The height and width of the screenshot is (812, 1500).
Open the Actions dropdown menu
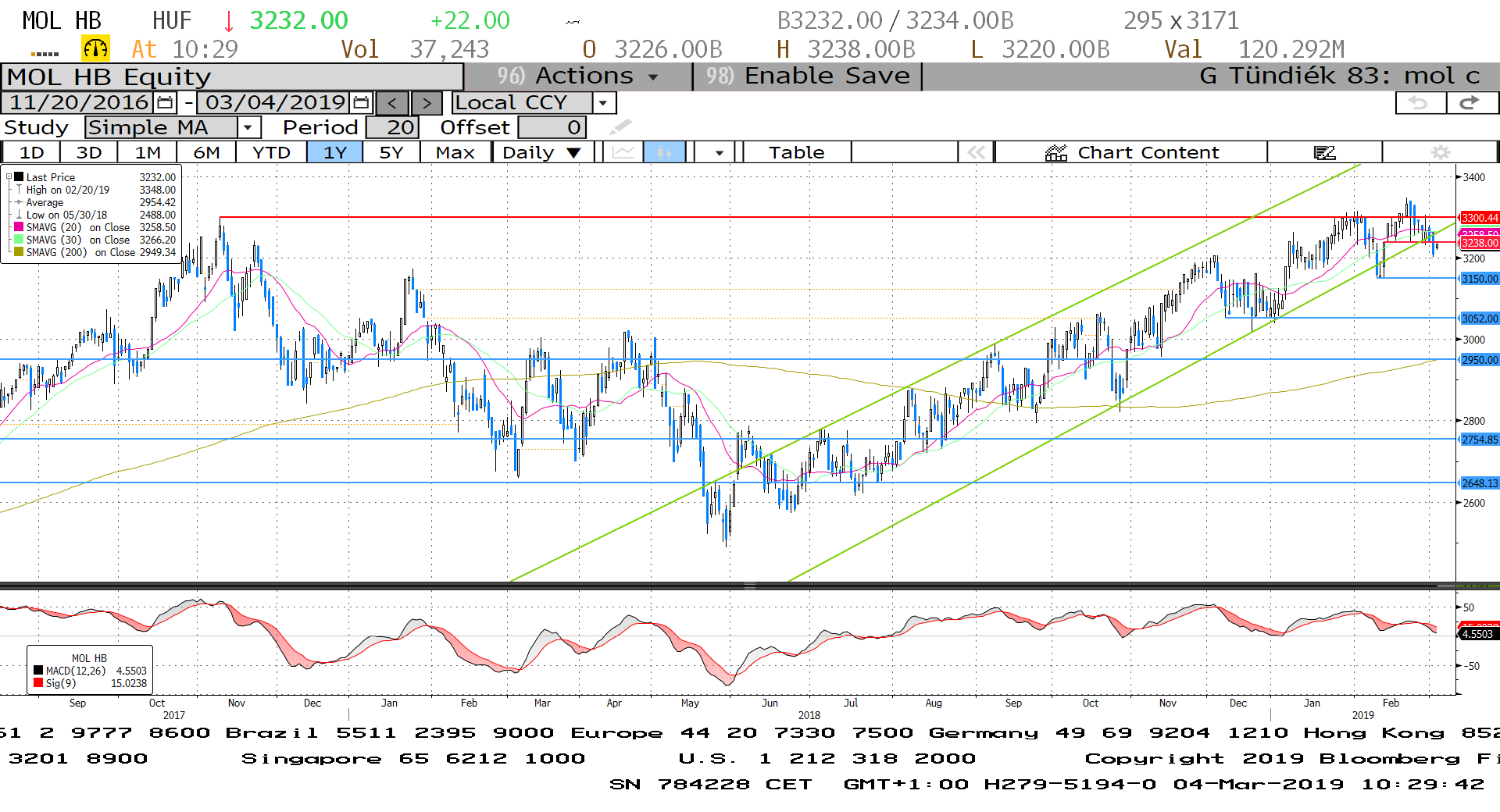pos(578,77)
